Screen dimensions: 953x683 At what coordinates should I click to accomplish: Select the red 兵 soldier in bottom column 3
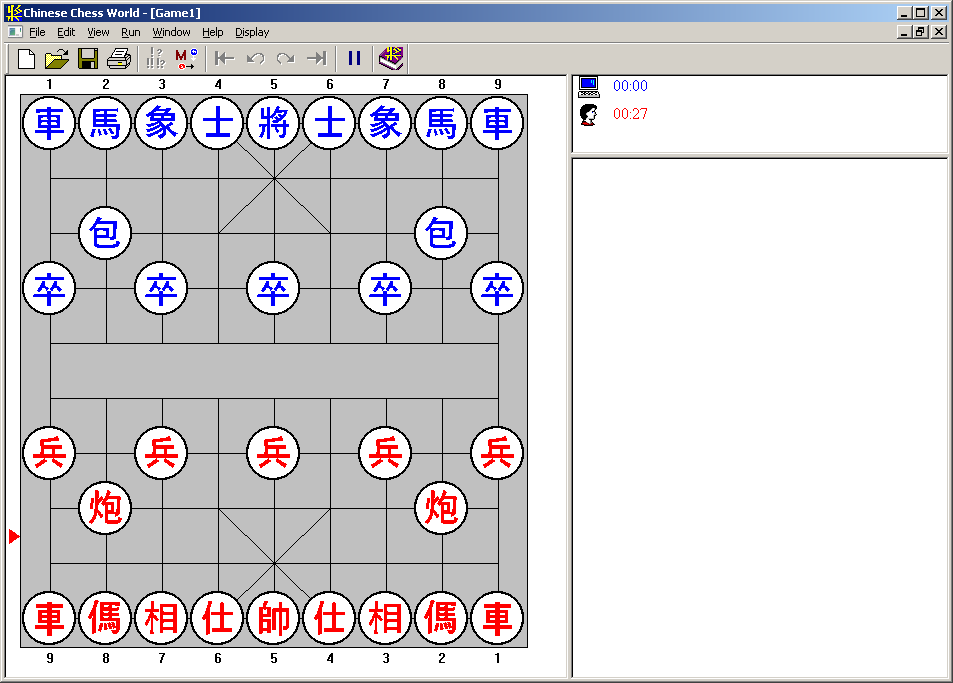[x=385, y=453]
